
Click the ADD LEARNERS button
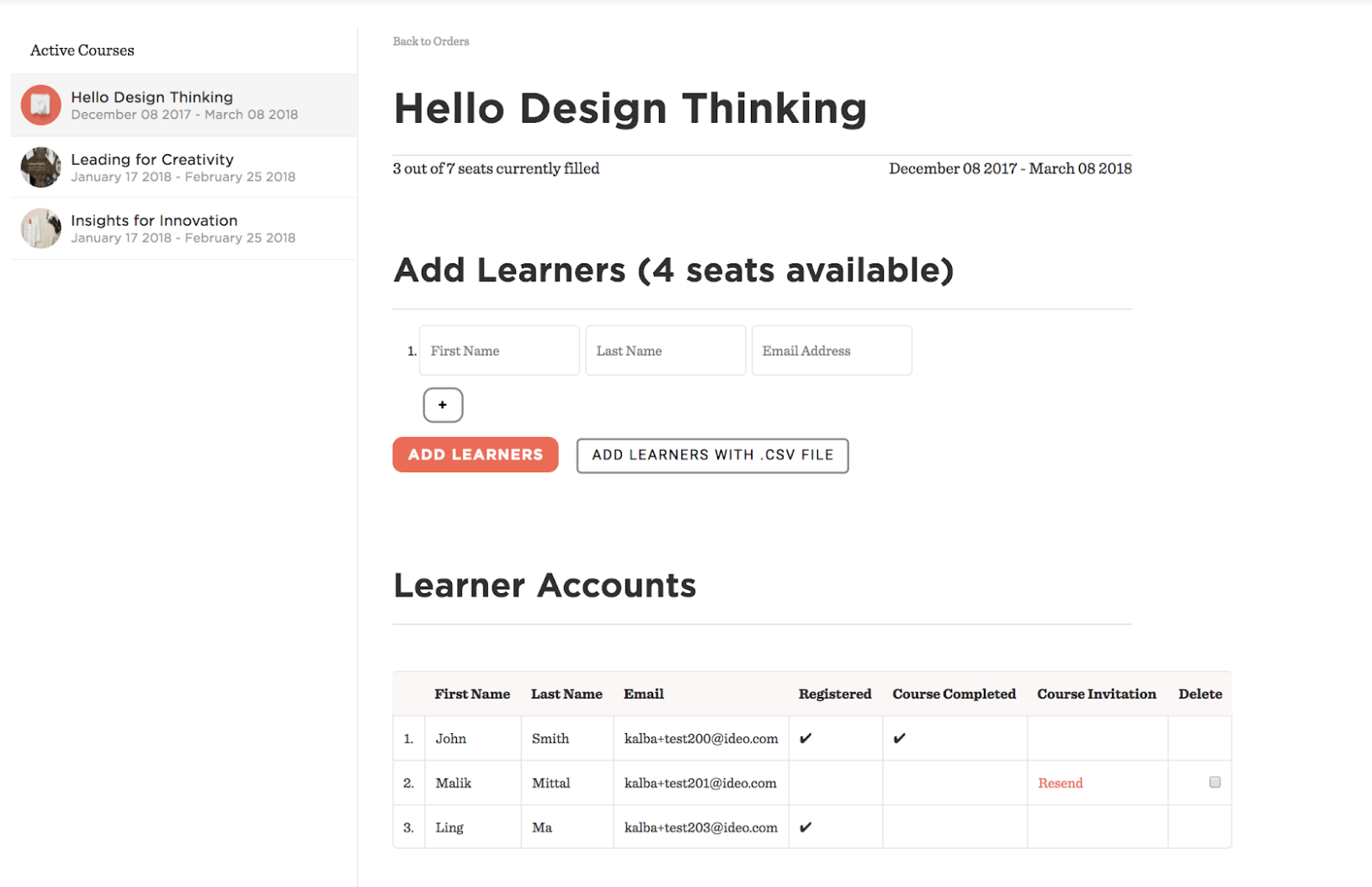tap(476, 454)
